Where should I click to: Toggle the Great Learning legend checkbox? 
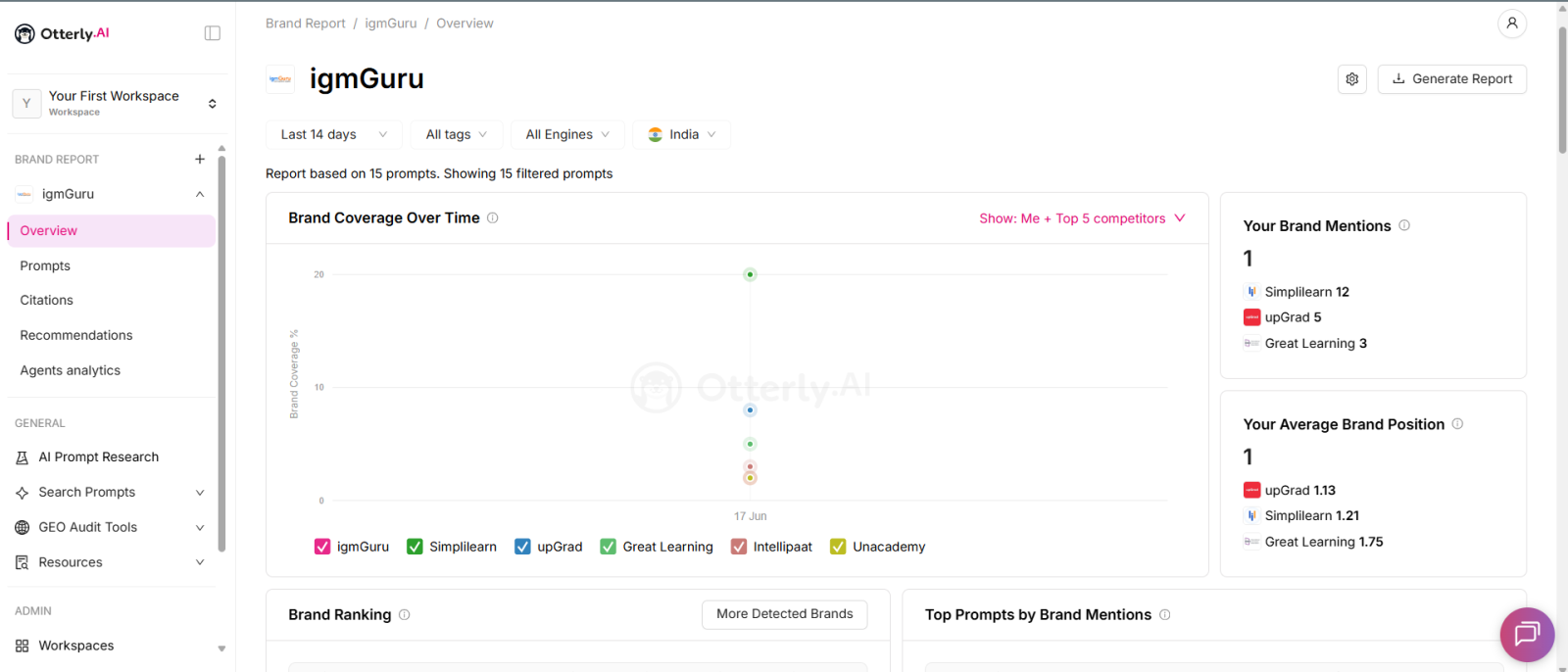609,547
